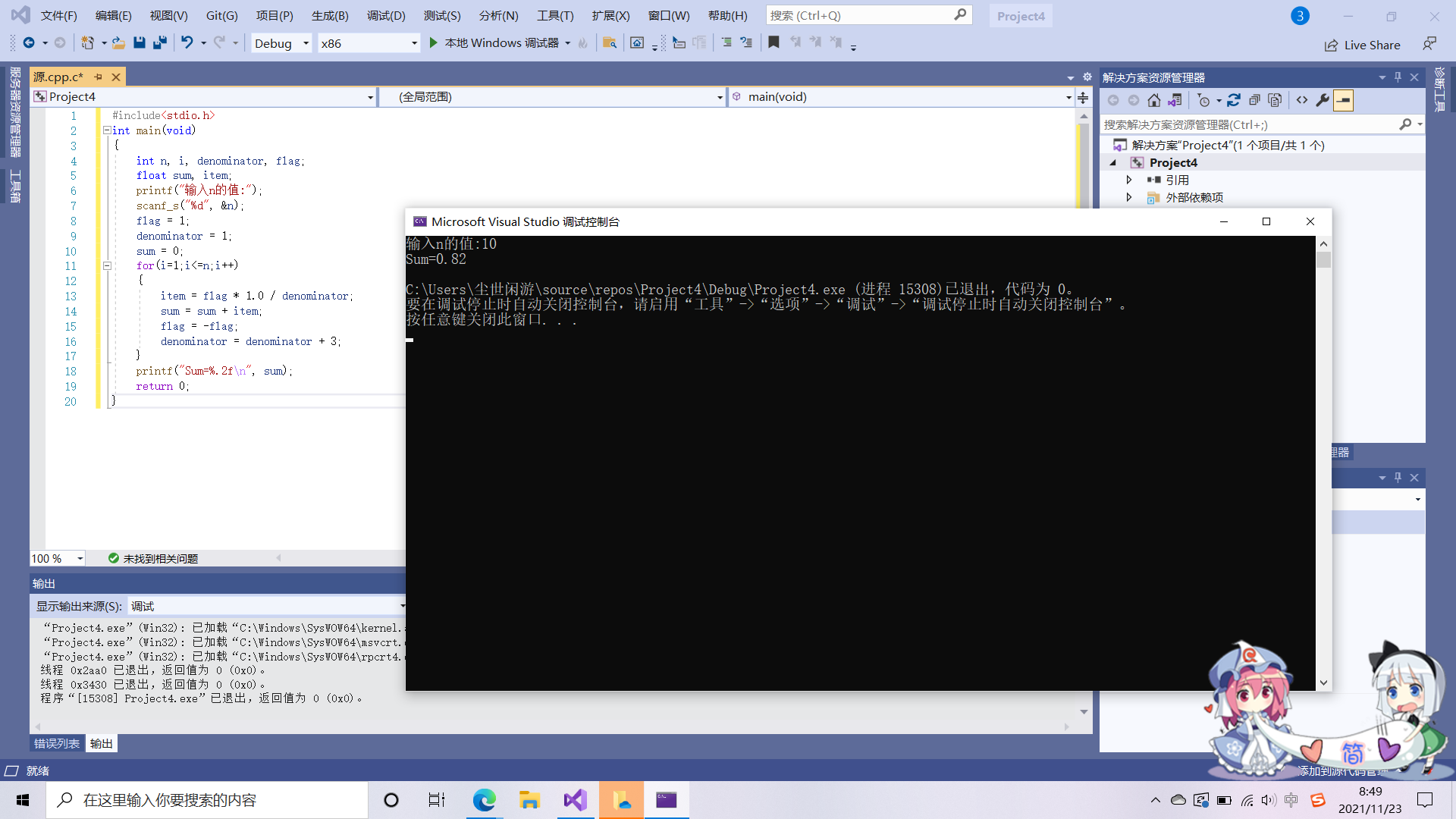
Task: Click the Home icon in Solution Explorer
Action: 1153,100
